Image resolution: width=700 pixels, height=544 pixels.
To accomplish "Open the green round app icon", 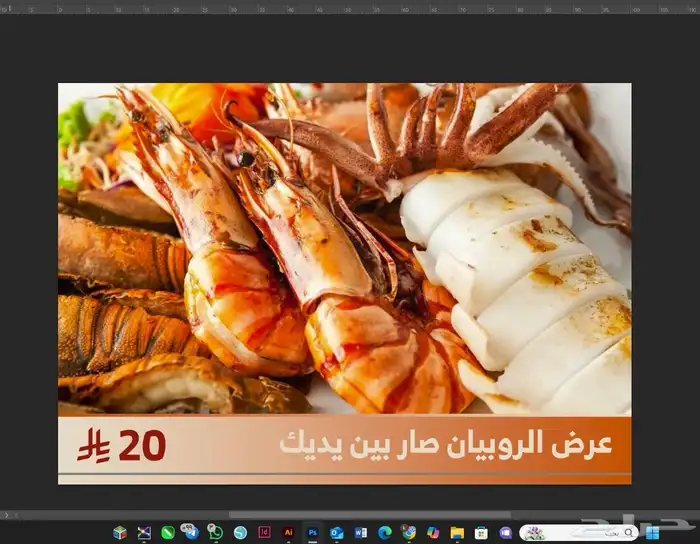I will coord(168,532).
